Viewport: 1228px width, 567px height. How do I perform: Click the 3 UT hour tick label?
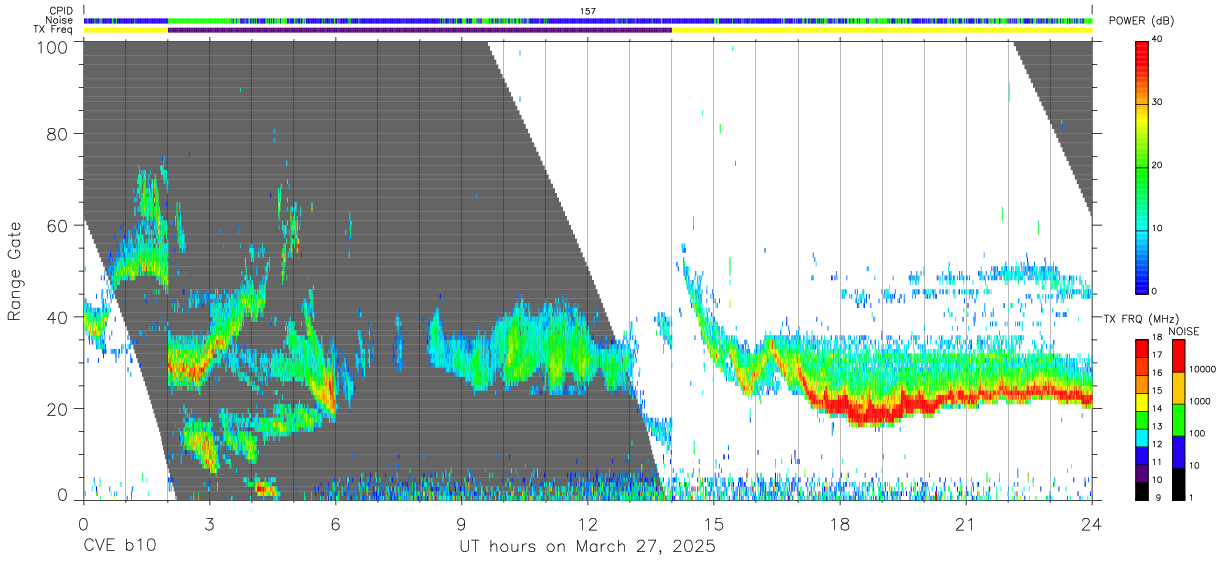pos(209,524)
